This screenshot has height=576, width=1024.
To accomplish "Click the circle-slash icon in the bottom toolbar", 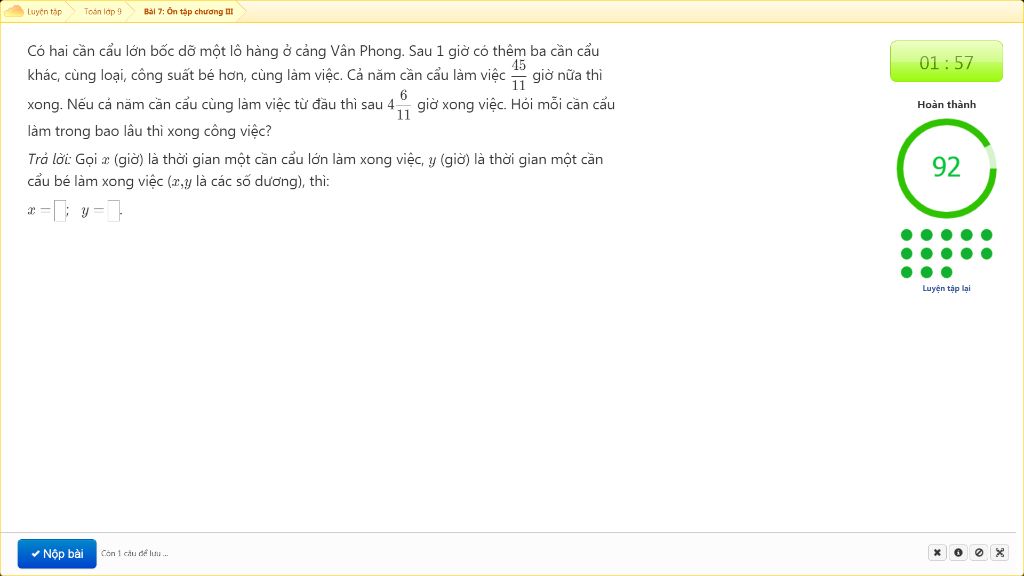I will (x=979, y=552).
